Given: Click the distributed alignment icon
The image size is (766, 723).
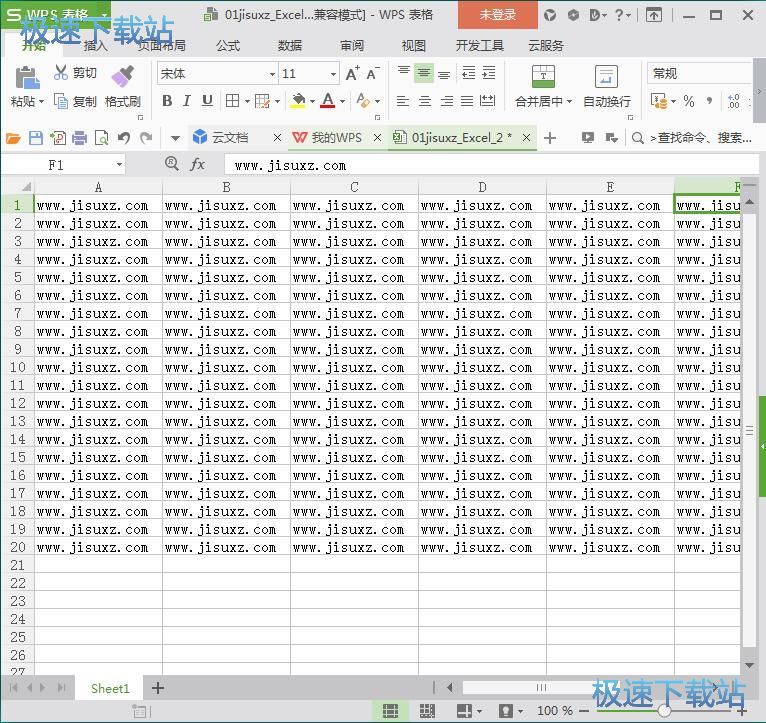Looking at the screenshot, I should (488, 101).
